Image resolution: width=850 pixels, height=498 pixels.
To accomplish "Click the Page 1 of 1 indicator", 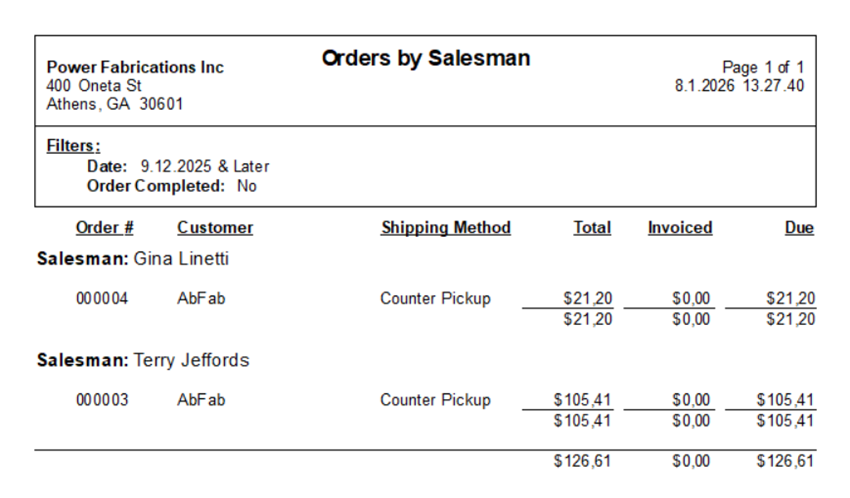I will 763,67.
